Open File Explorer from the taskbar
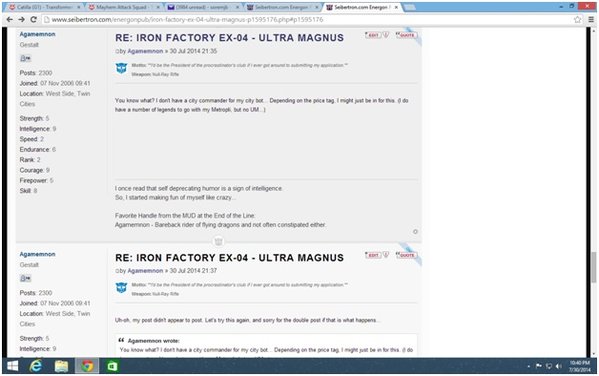The width and height of the screenshot is (599, 376). click(x=61, y=366)
